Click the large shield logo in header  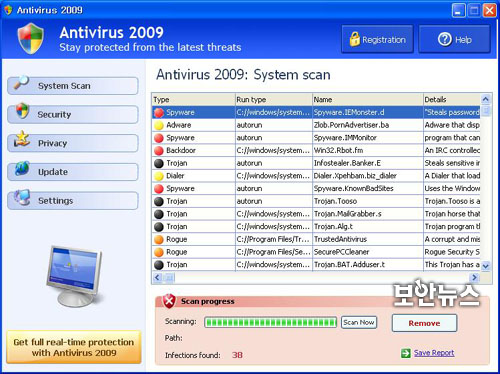(31, 38)
